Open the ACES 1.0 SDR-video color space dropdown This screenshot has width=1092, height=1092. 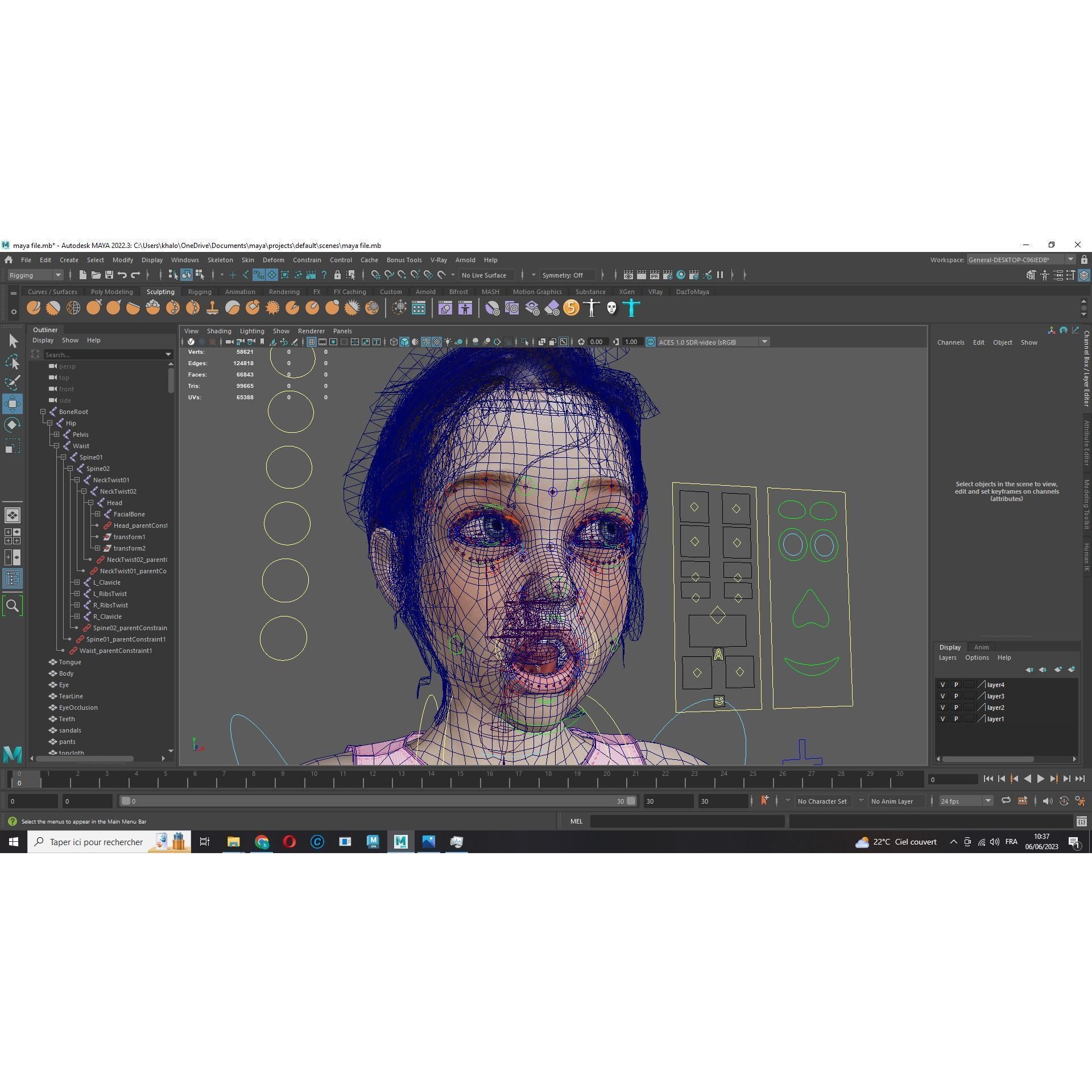[x=764, y=342]
